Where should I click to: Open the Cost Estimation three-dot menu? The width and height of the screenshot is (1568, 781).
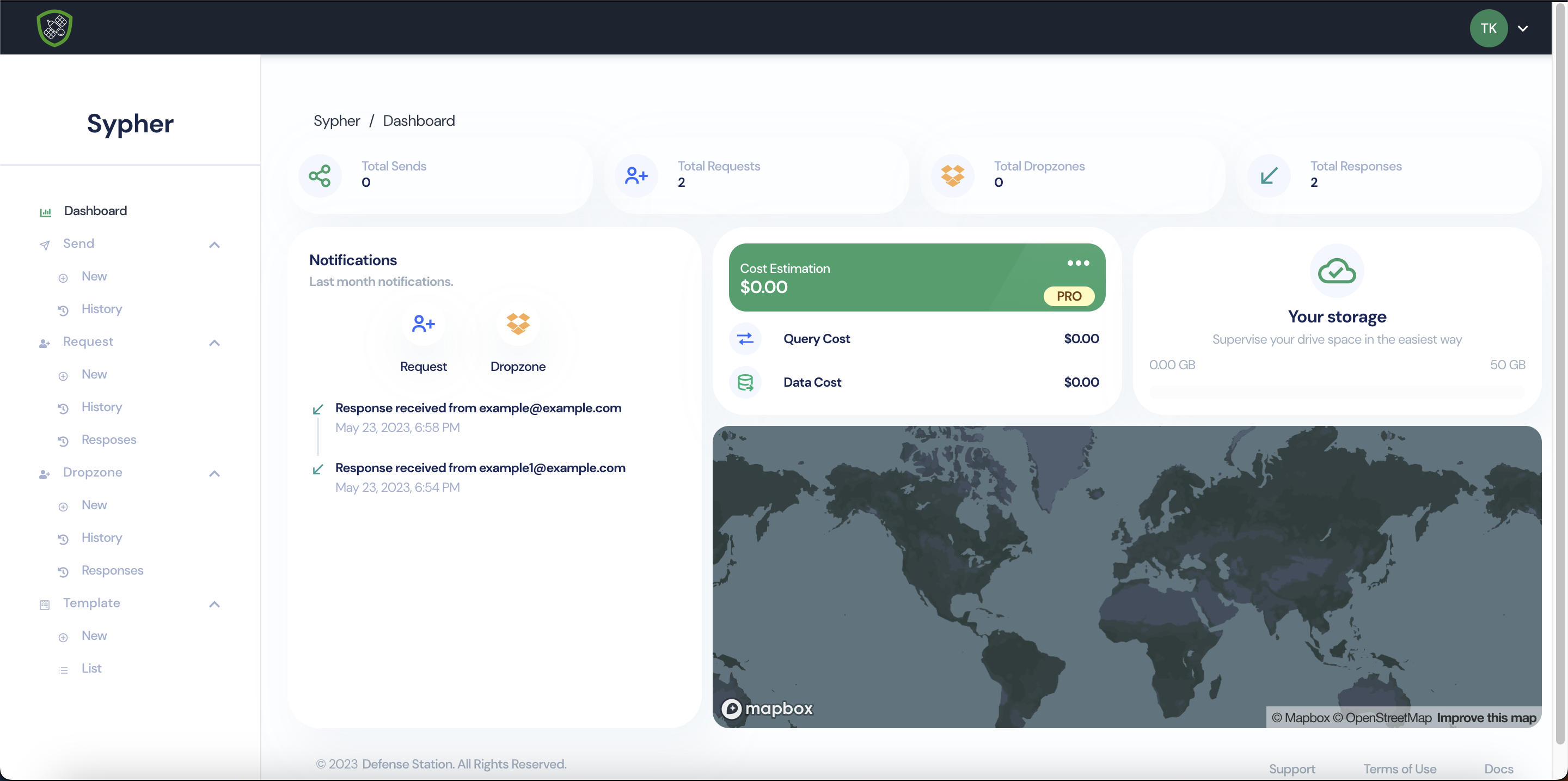point(1078,264)
